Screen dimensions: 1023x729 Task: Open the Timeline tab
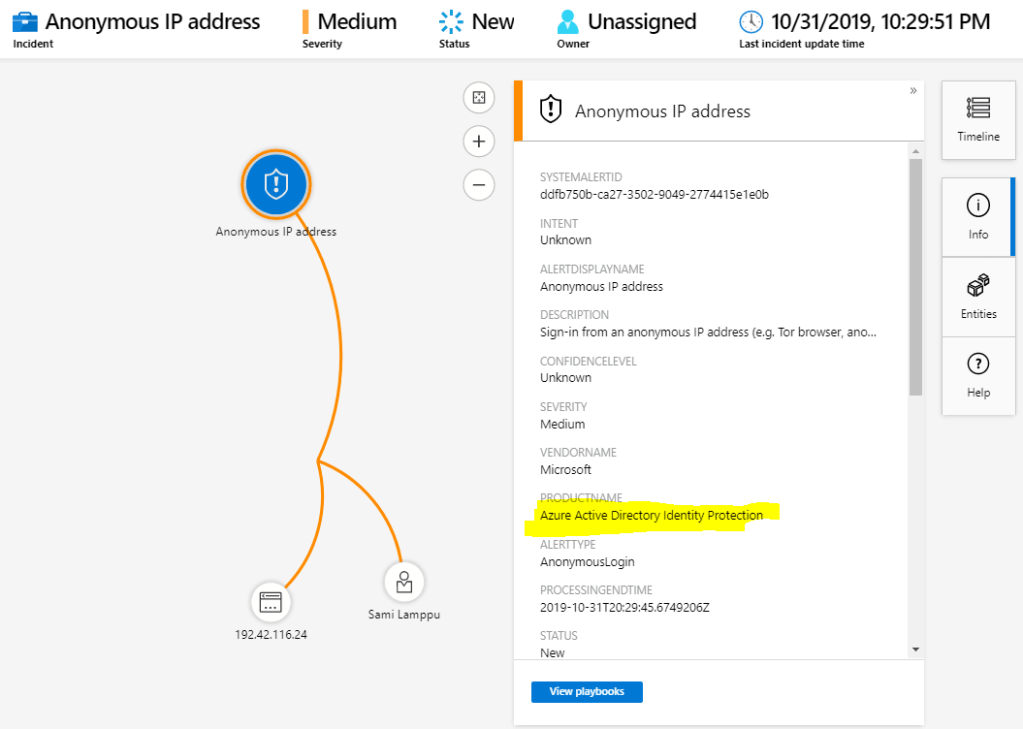coord(978,119)
